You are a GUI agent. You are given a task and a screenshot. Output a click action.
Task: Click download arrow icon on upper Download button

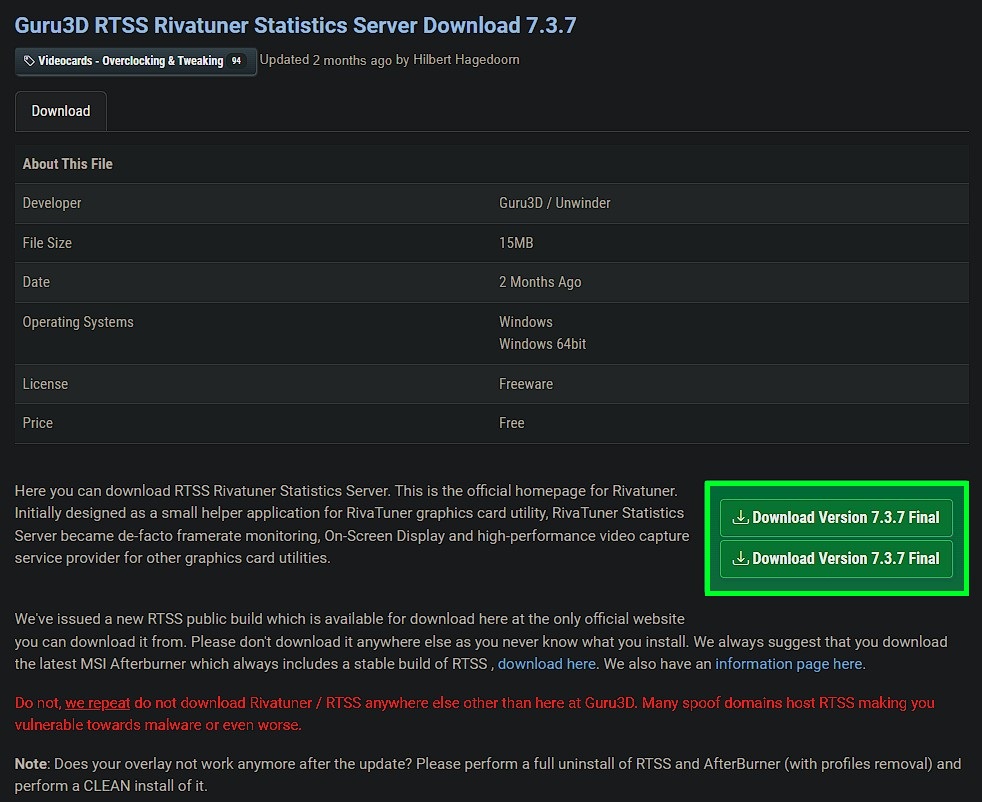pyautogui.click(x=740, y=517)
